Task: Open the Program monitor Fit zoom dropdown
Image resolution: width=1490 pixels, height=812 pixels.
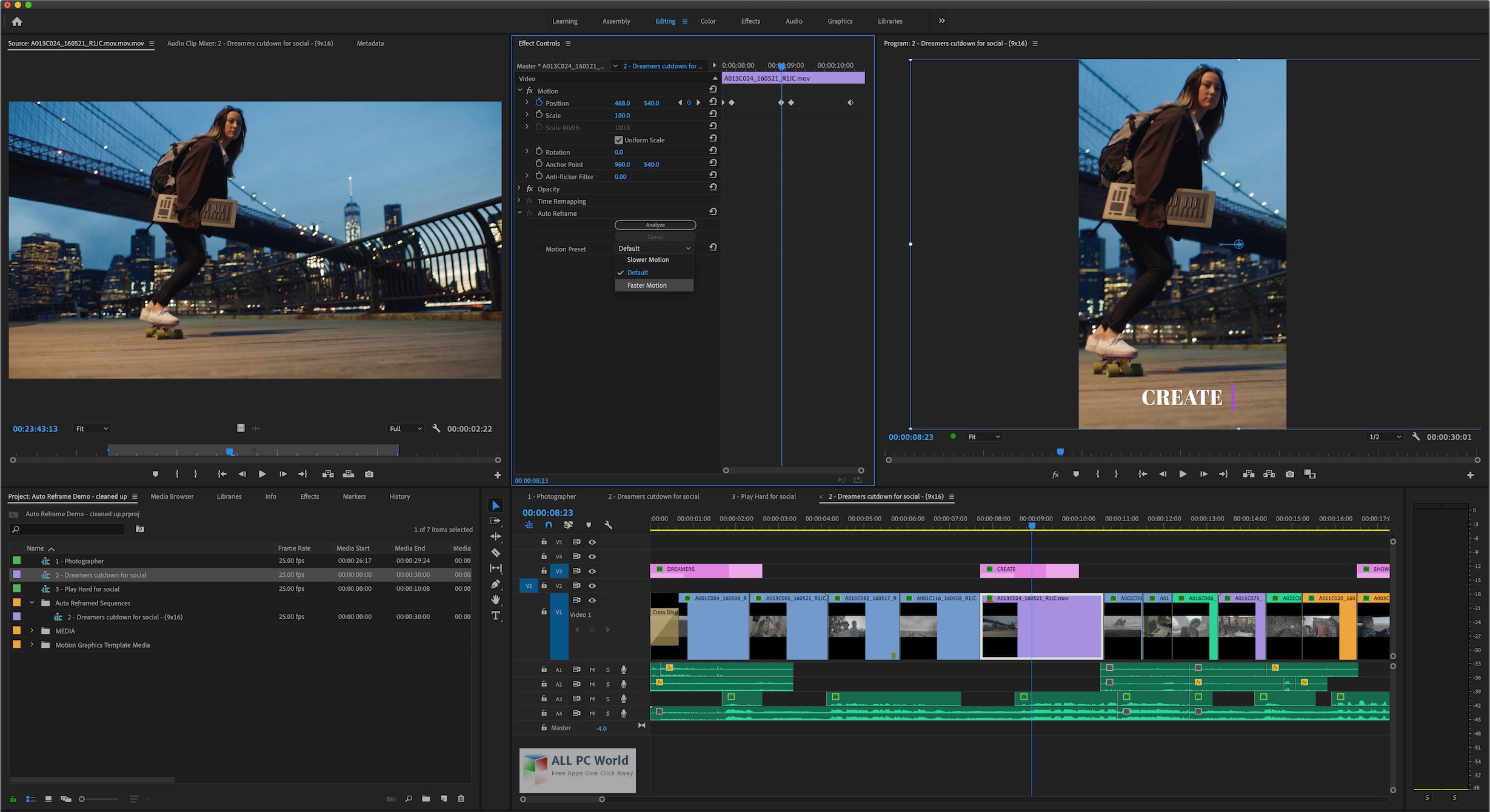Action: tap(983, 437)
